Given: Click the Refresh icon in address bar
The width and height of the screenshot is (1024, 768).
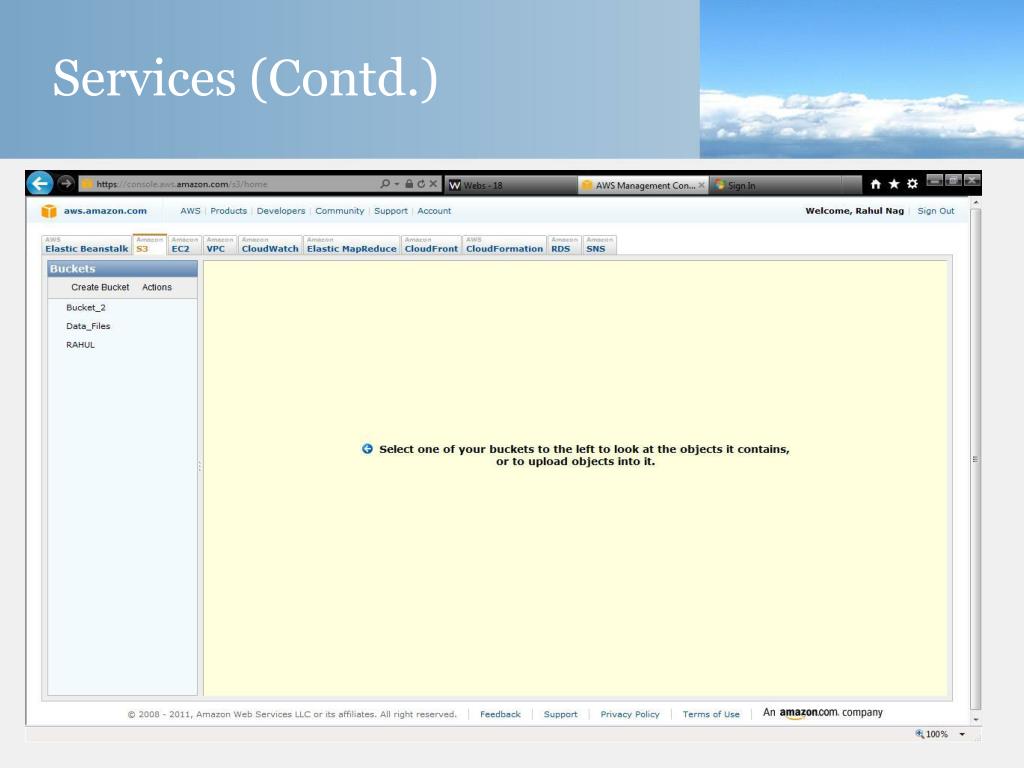Looking at the screenshot, I should point(421,184).
